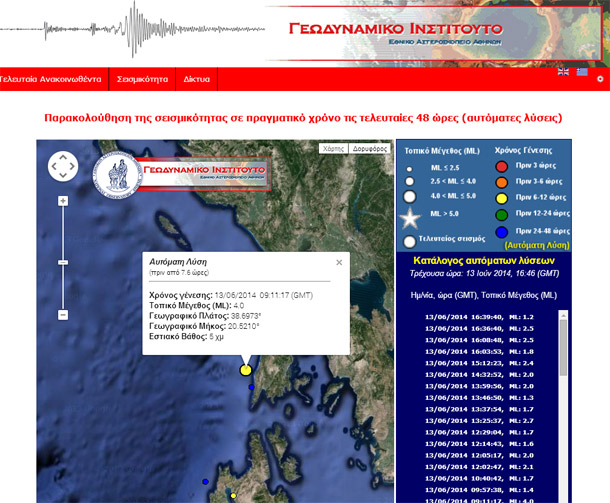This screenshot has width=610, height=503.
Task: Click the Κατάλογος αυτόματων λύσεων heading
Action: click(484, 261)
